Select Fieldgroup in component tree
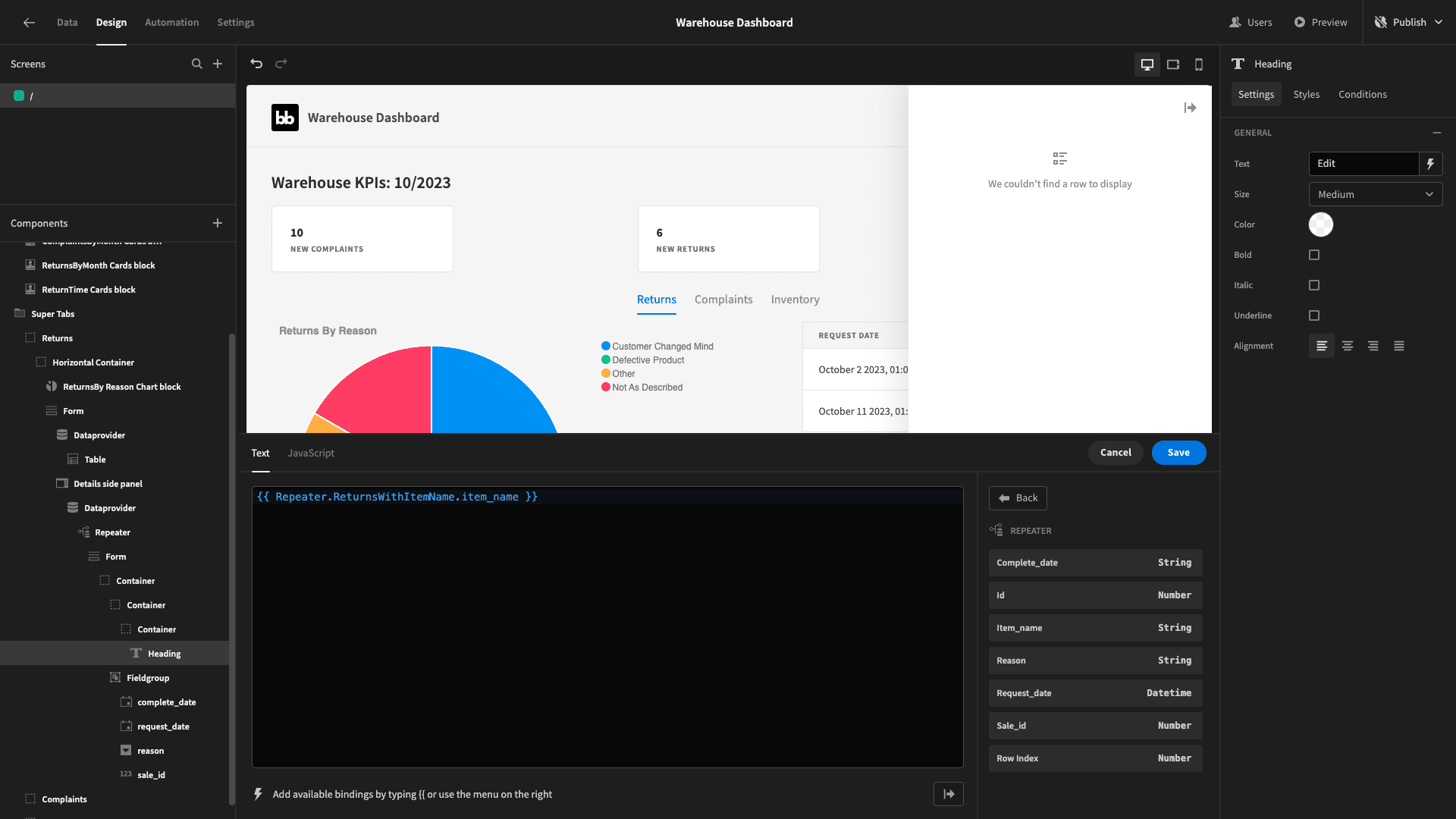The height and width of the screenshot is (819, 1456). click(148, 678)
